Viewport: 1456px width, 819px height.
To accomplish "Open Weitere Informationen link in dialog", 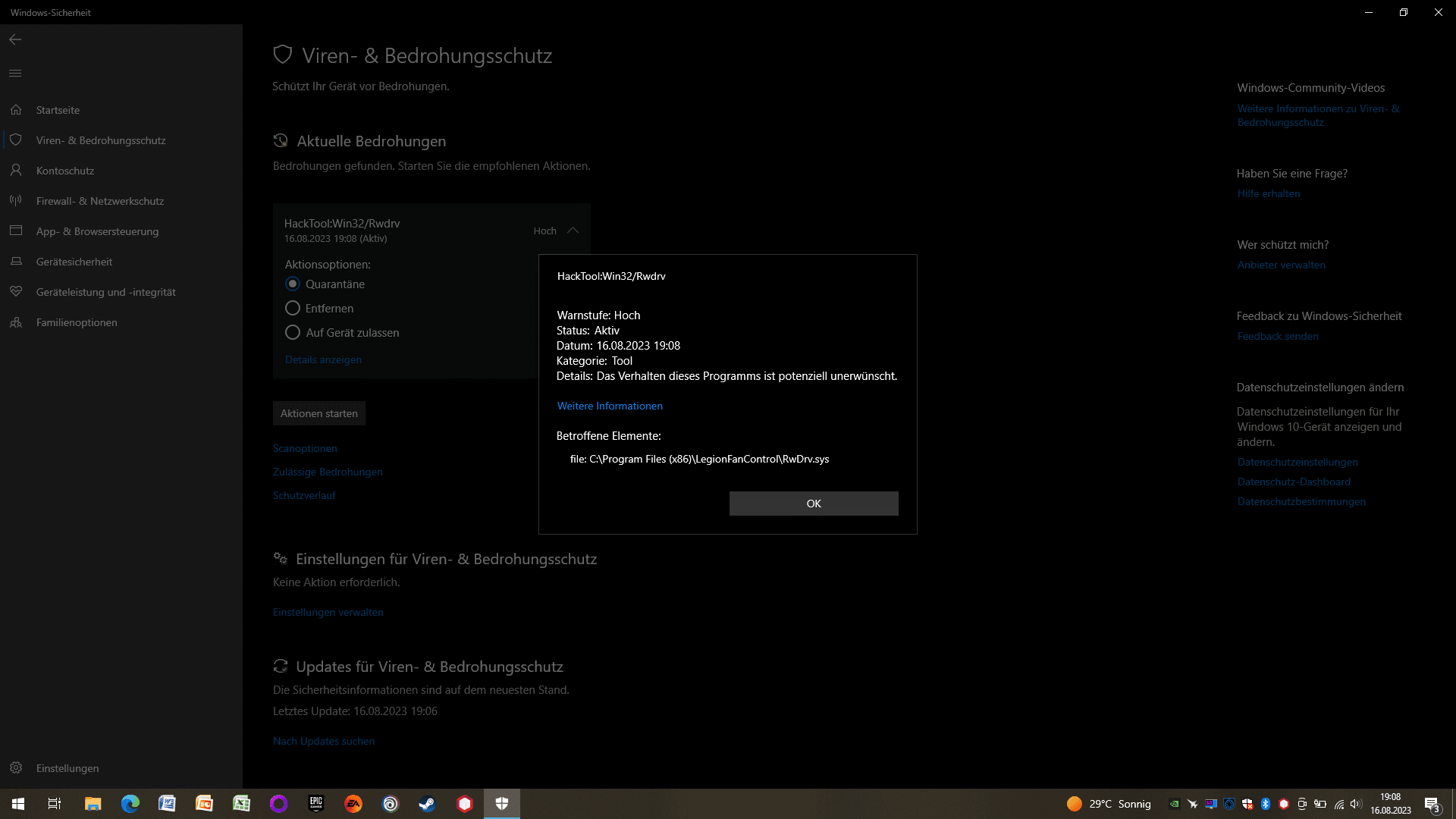I will [610, 406].
